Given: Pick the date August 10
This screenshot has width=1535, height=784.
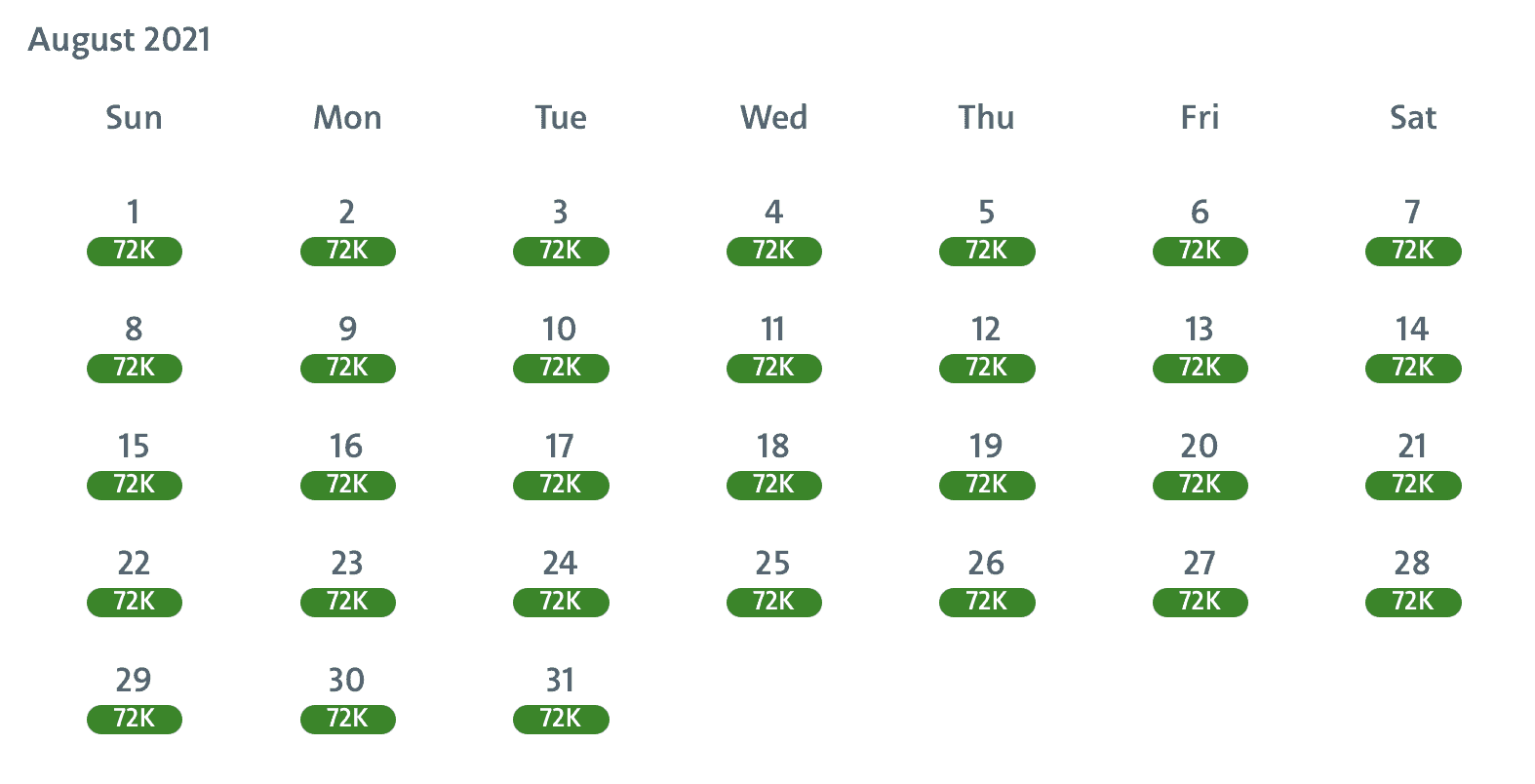Looking at the screenshot, I should coord(560,330).
